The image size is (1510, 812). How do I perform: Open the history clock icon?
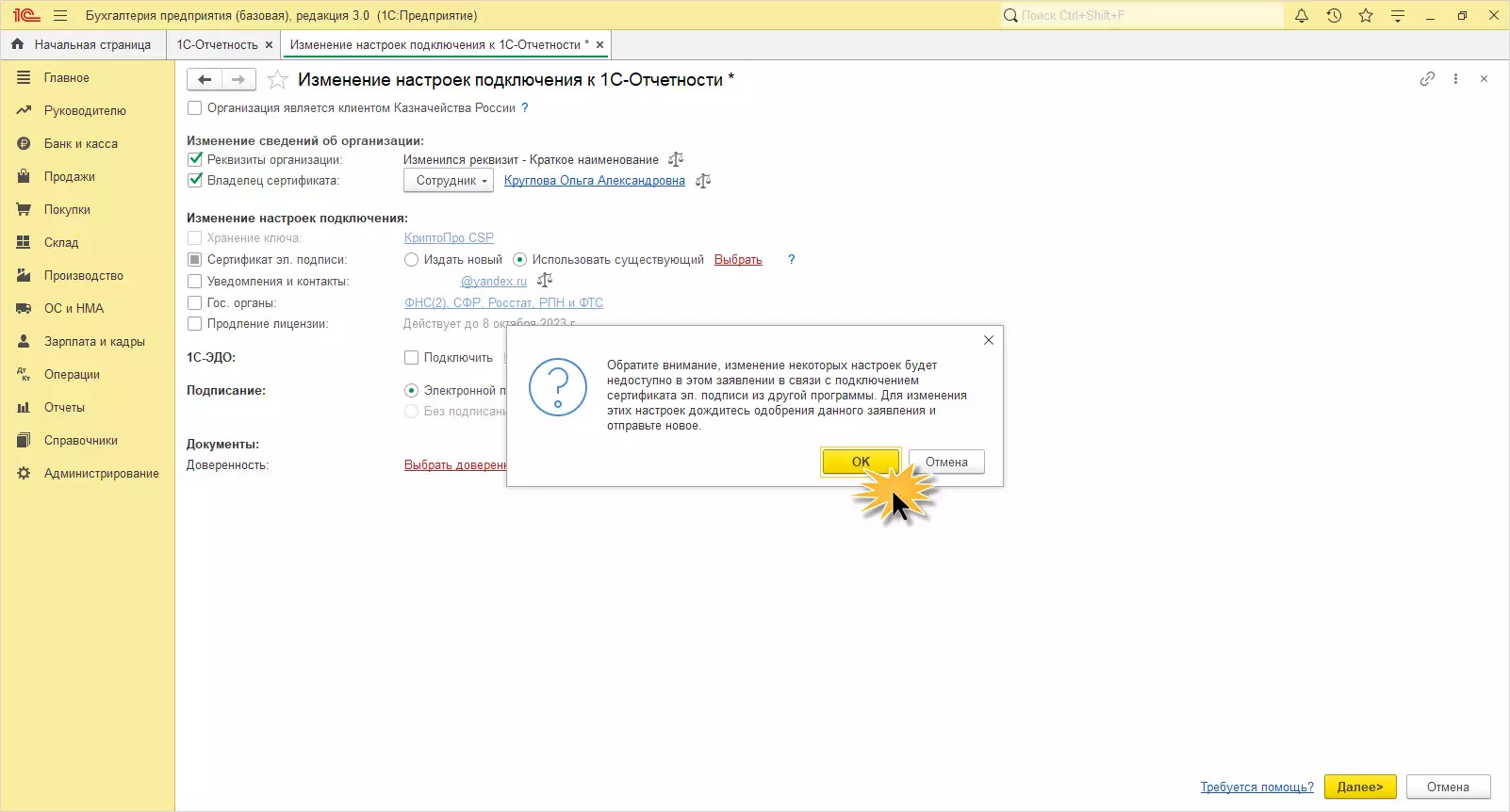pos(1334,15)
